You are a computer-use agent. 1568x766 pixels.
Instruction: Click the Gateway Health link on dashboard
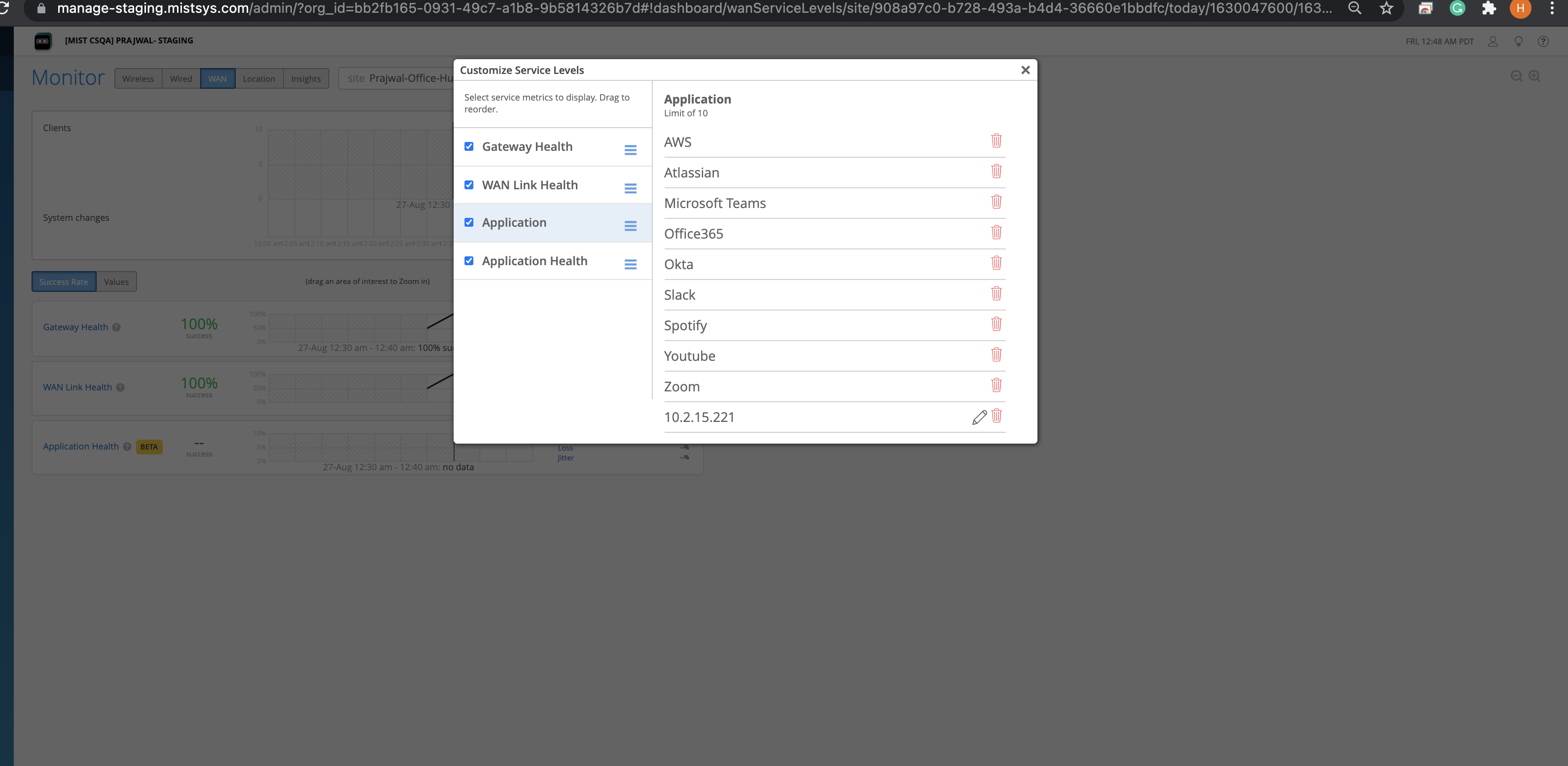(75, 327)
